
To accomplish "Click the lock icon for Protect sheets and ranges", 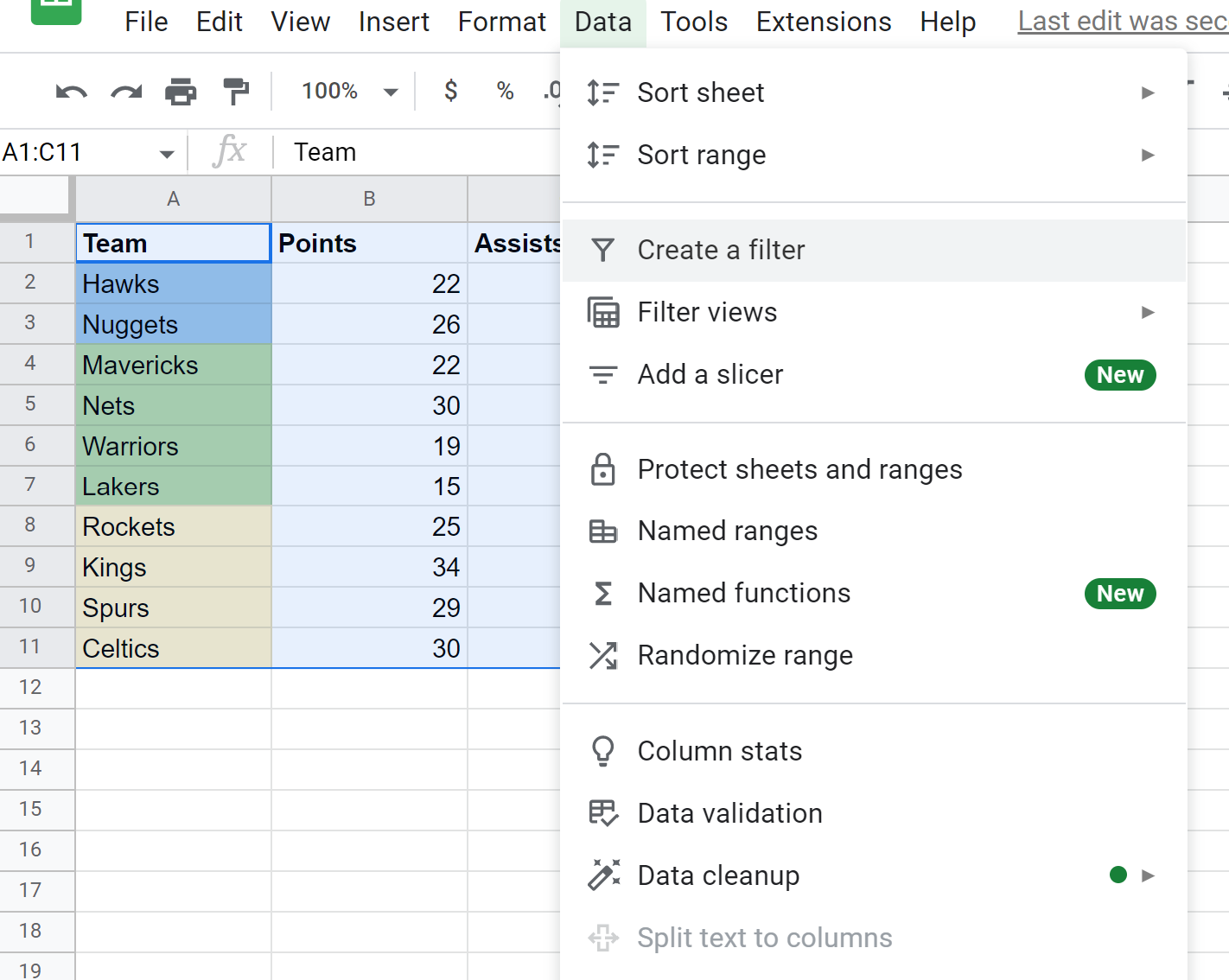I will coord(603,469).
